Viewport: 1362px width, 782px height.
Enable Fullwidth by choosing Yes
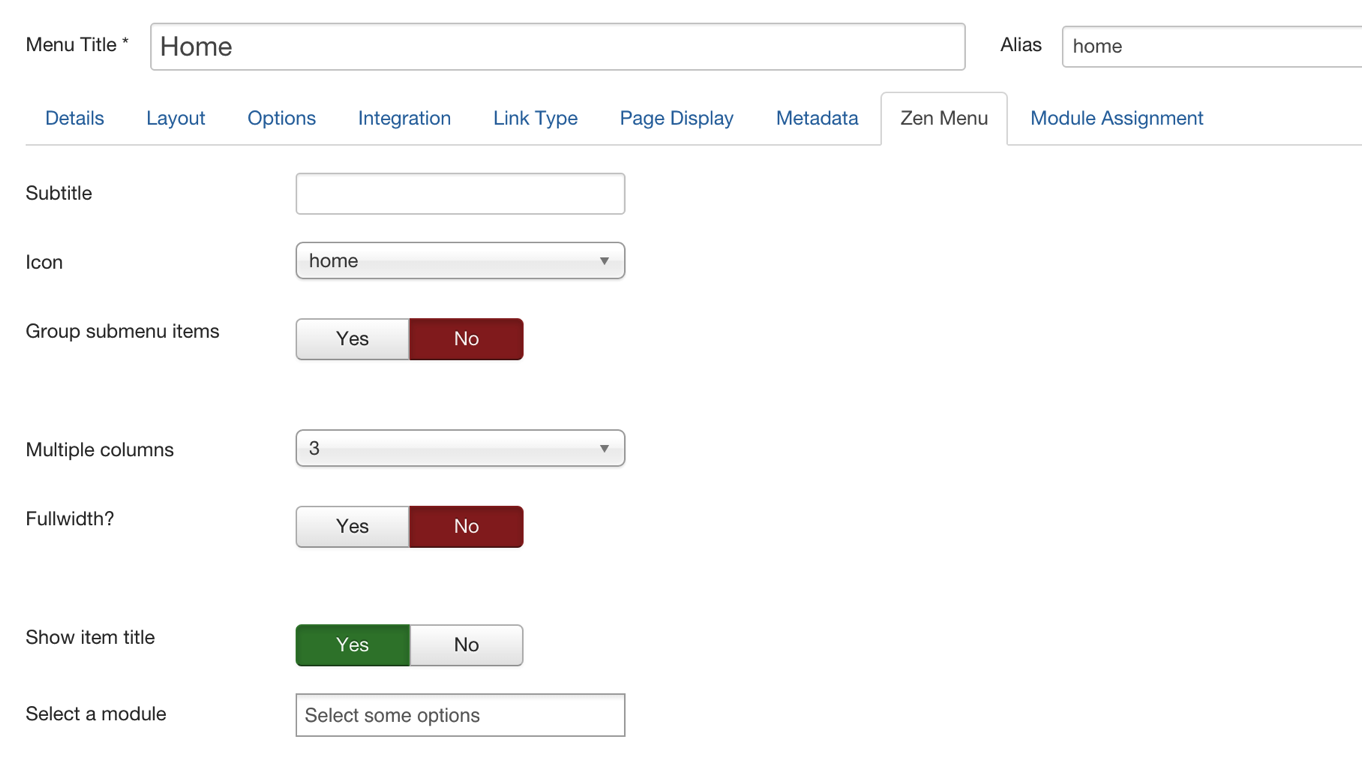click(353, 527)
